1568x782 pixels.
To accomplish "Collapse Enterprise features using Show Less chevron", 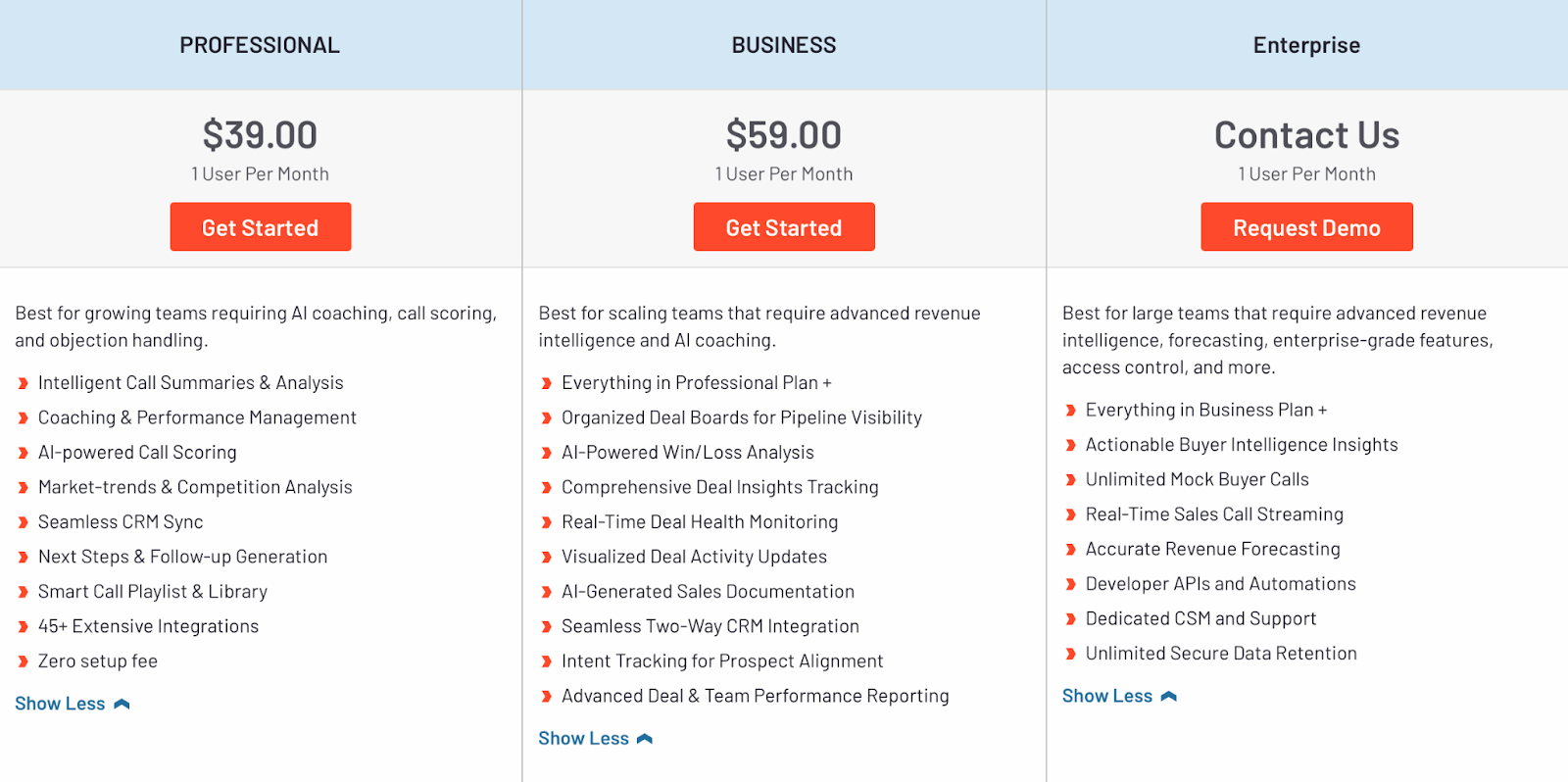I will 1168,696.
